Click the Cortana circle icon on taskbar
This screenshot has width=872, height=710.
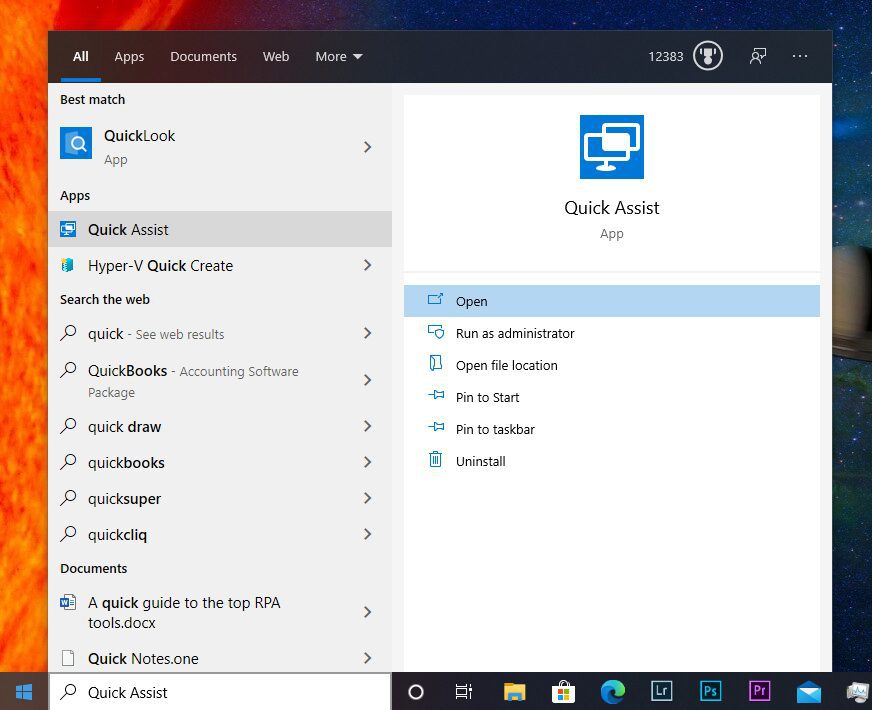[x=415, y=692]
